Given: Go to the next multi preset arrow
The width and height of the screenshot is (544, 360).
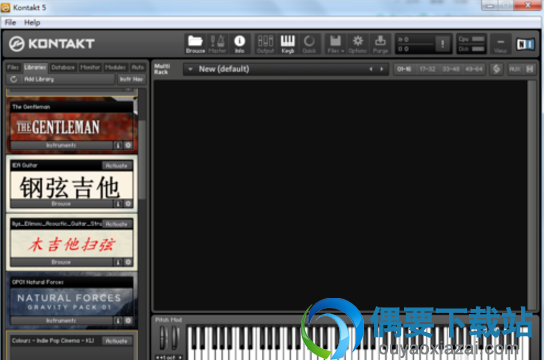Looking at the screenshot, I should pyautogui.click(x=382, y=69).
